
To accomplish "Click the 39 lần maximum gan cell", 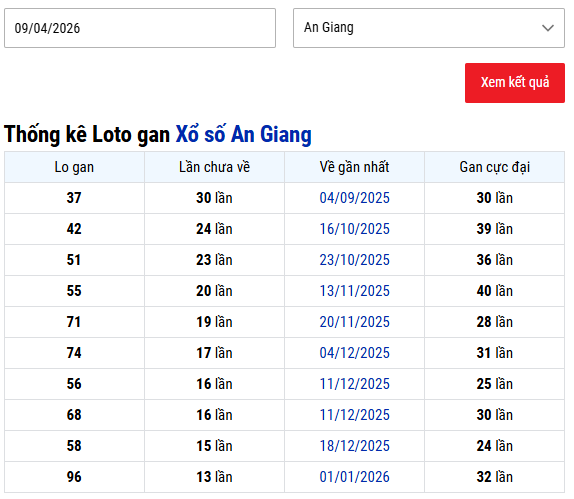I will tap(495, 229).
